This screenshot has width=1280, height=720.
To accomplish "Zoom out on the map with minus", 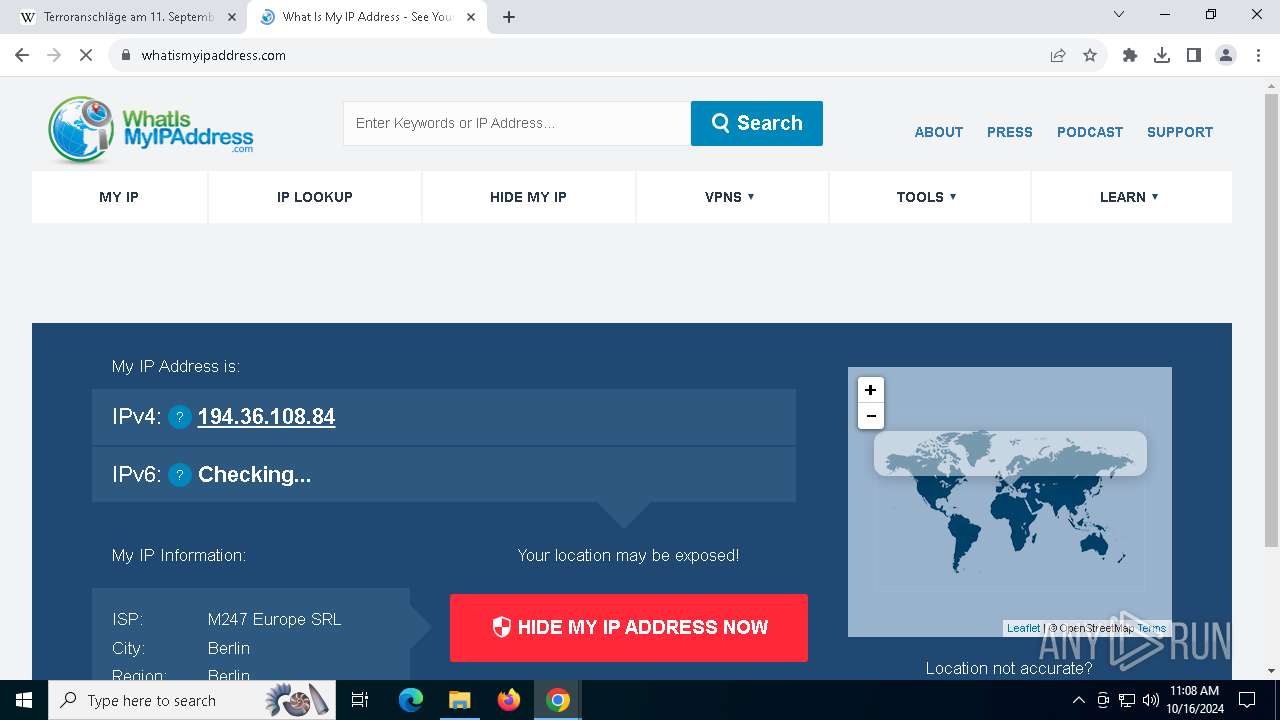I will click(x=870, y=416).
